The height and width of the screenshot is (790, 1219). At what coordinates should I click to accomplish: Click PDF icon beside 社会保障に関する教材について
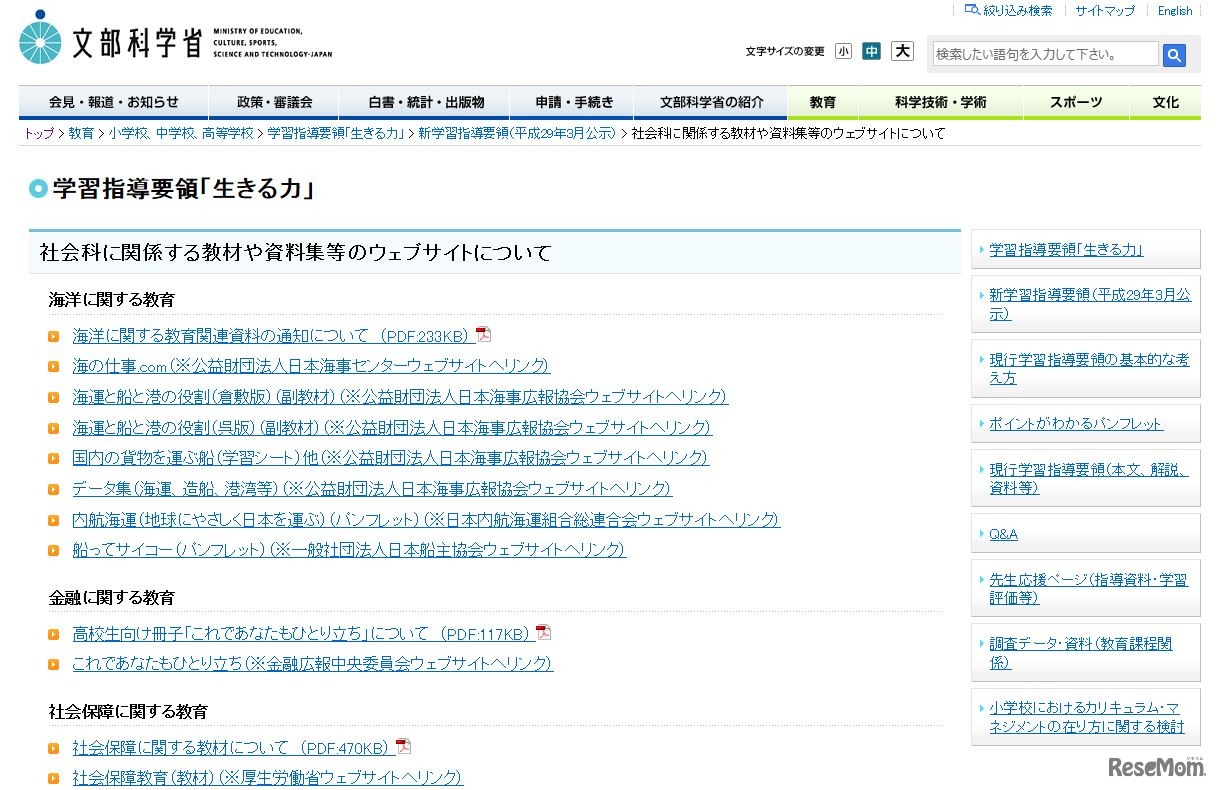pos(402,745)
